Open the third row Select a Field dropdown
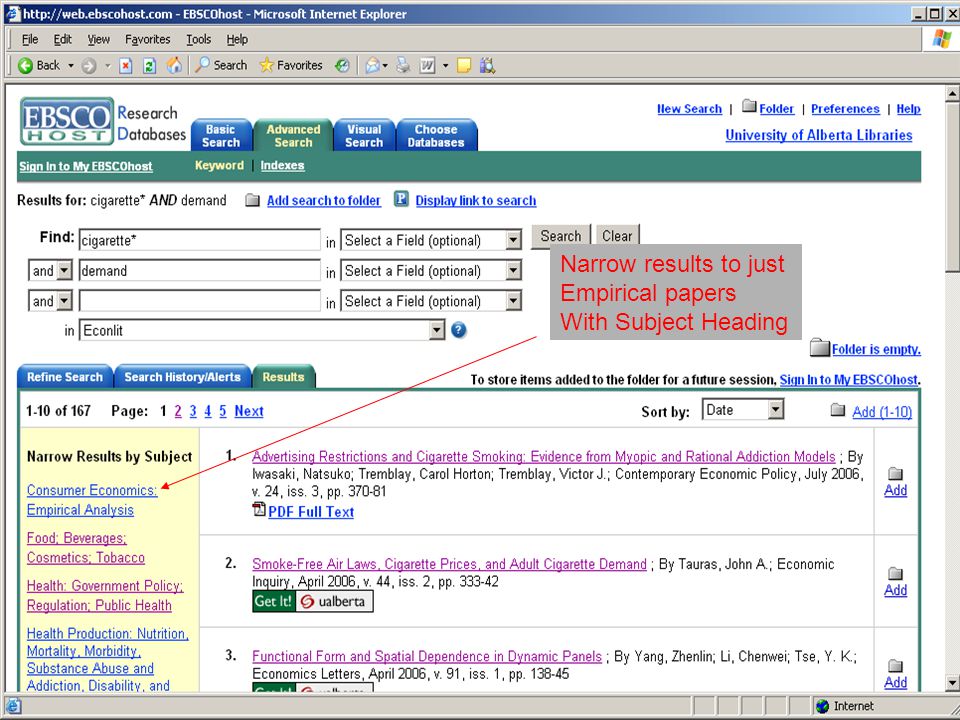The image size is (960, 720). click(431, 301)
